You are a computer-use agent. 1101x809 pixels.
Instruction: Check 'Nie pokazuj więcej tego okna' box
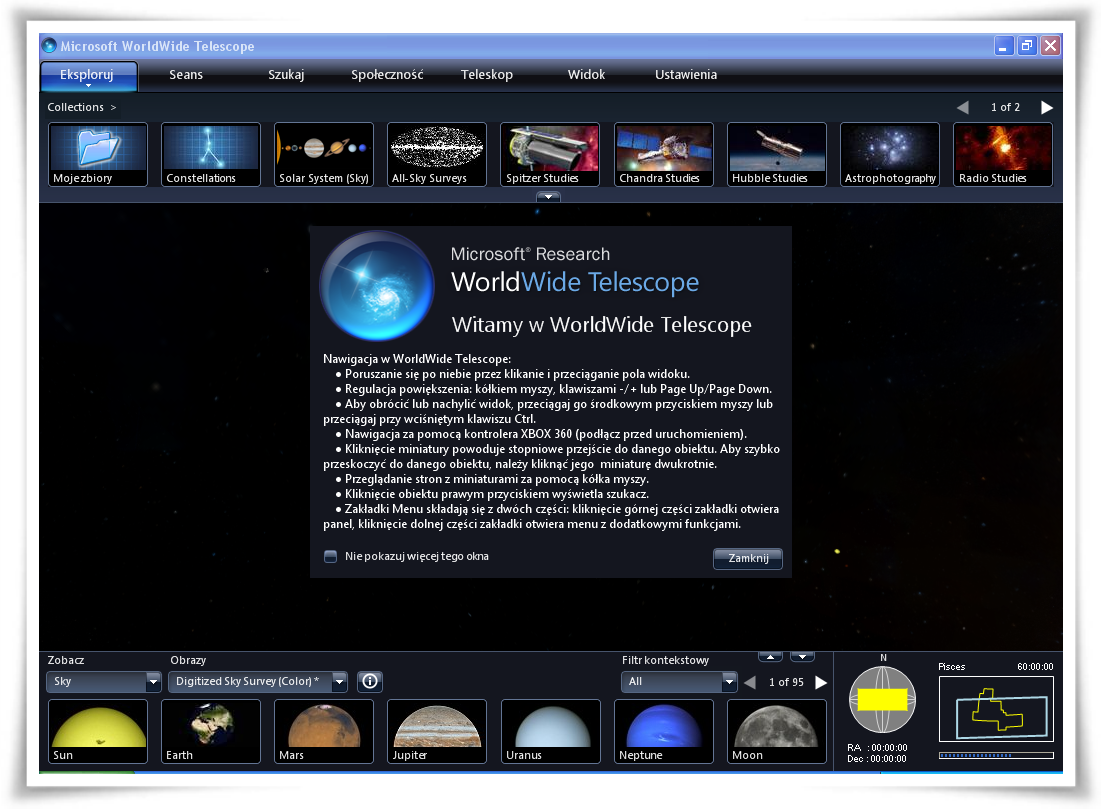(x=330, y=557)
